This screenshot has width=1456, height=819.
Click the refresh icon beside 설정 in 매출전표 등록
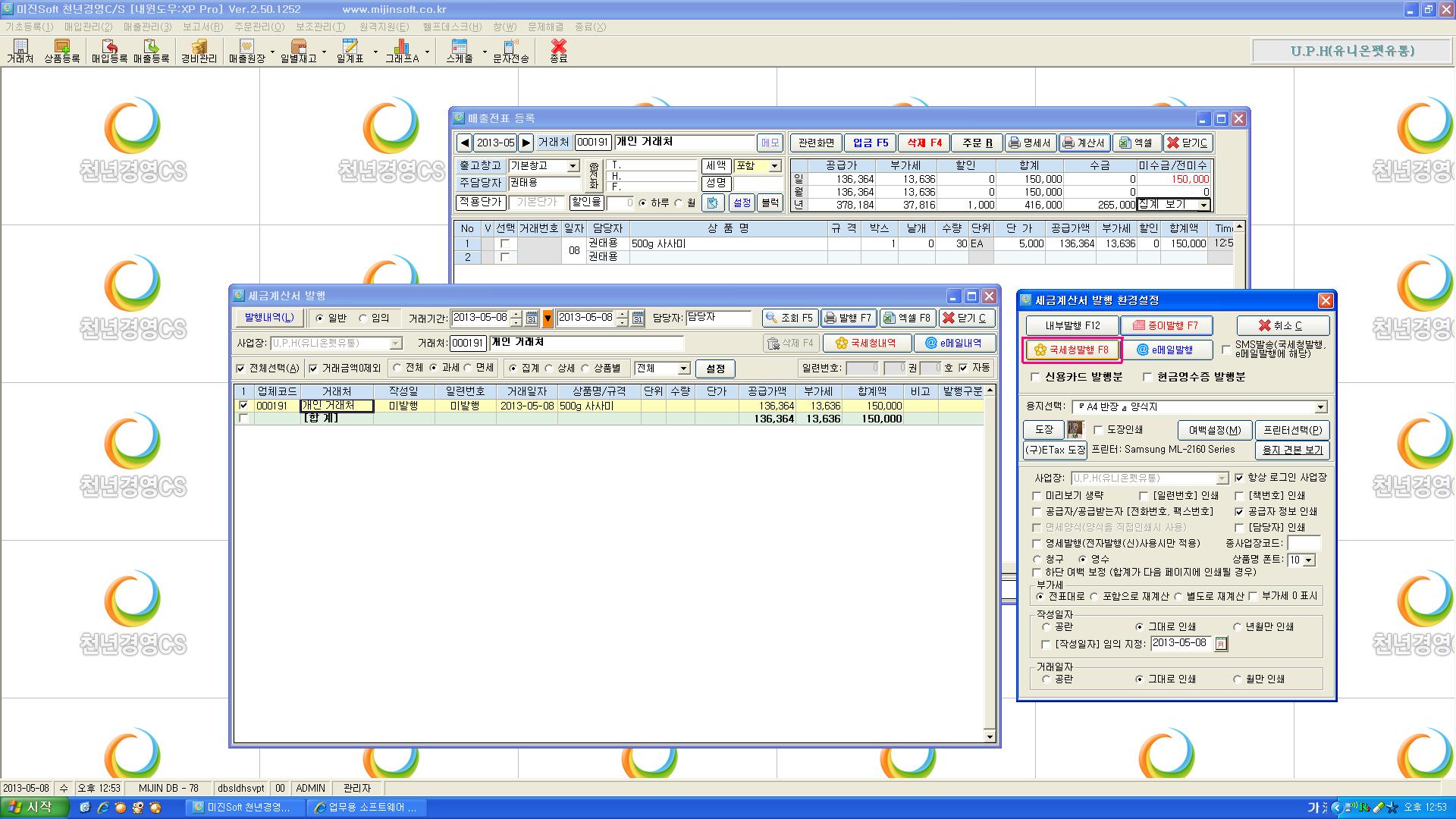point(713,202)
